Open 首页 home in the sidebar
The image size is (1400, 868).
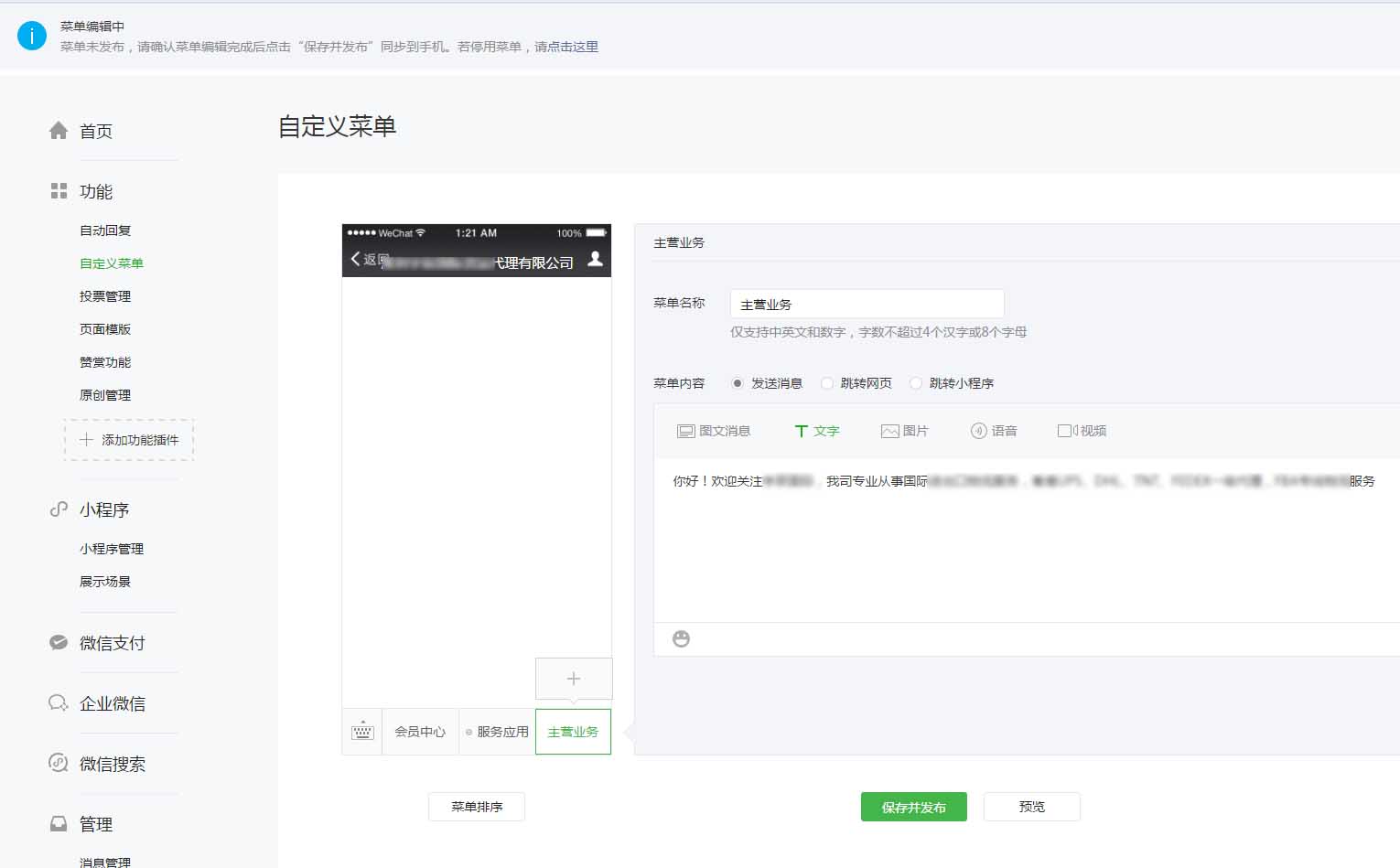(95, 131)
